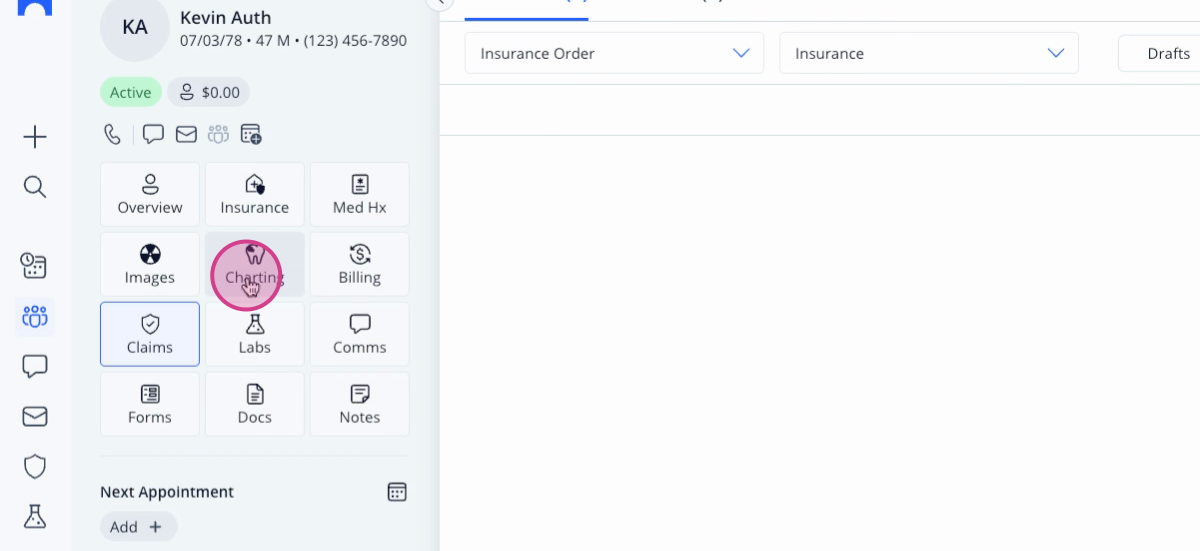1200x551 pixels.
Task: Click the KA patient avatar
Action: pos(135,27)
